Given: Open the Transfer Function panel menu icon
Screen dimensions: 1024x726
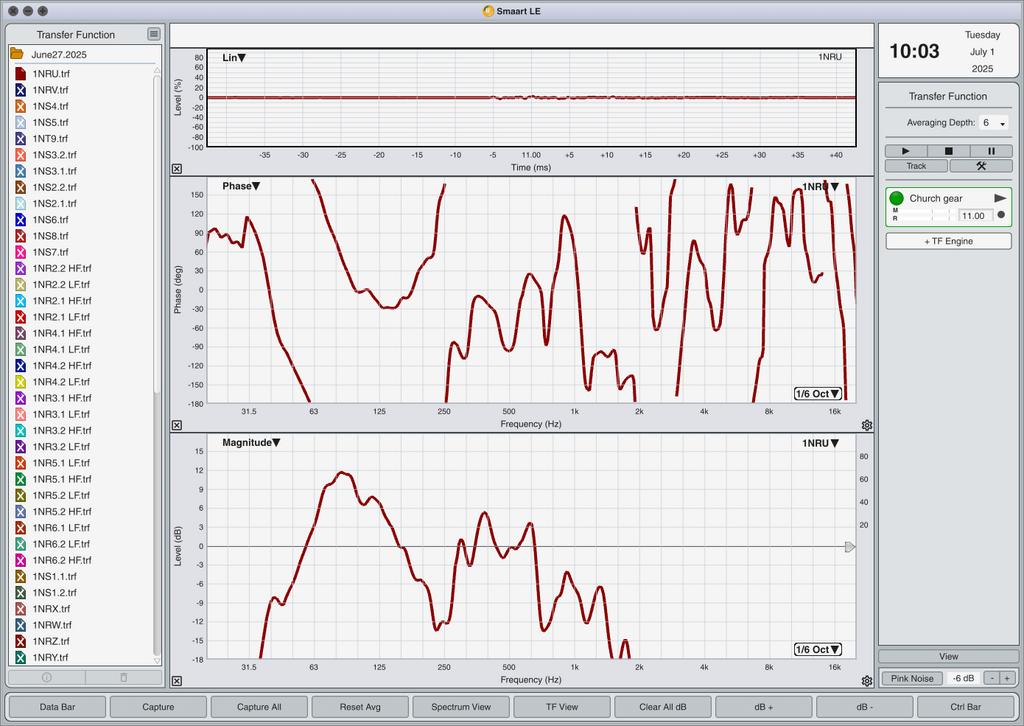Looking at the screenshot, I should (153, 34).
